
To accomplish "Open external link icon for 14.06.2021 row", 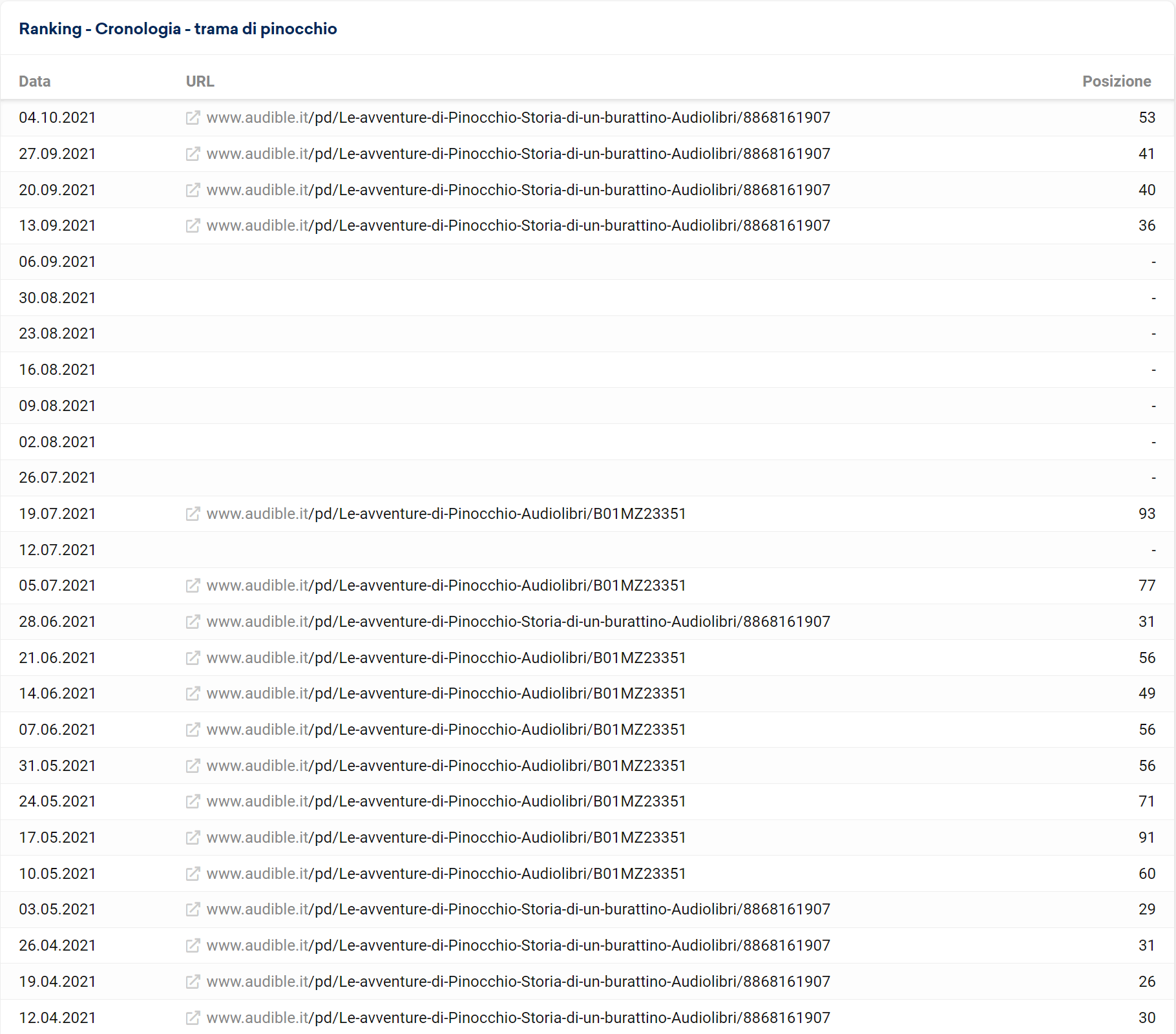I will tap(193, 693).
